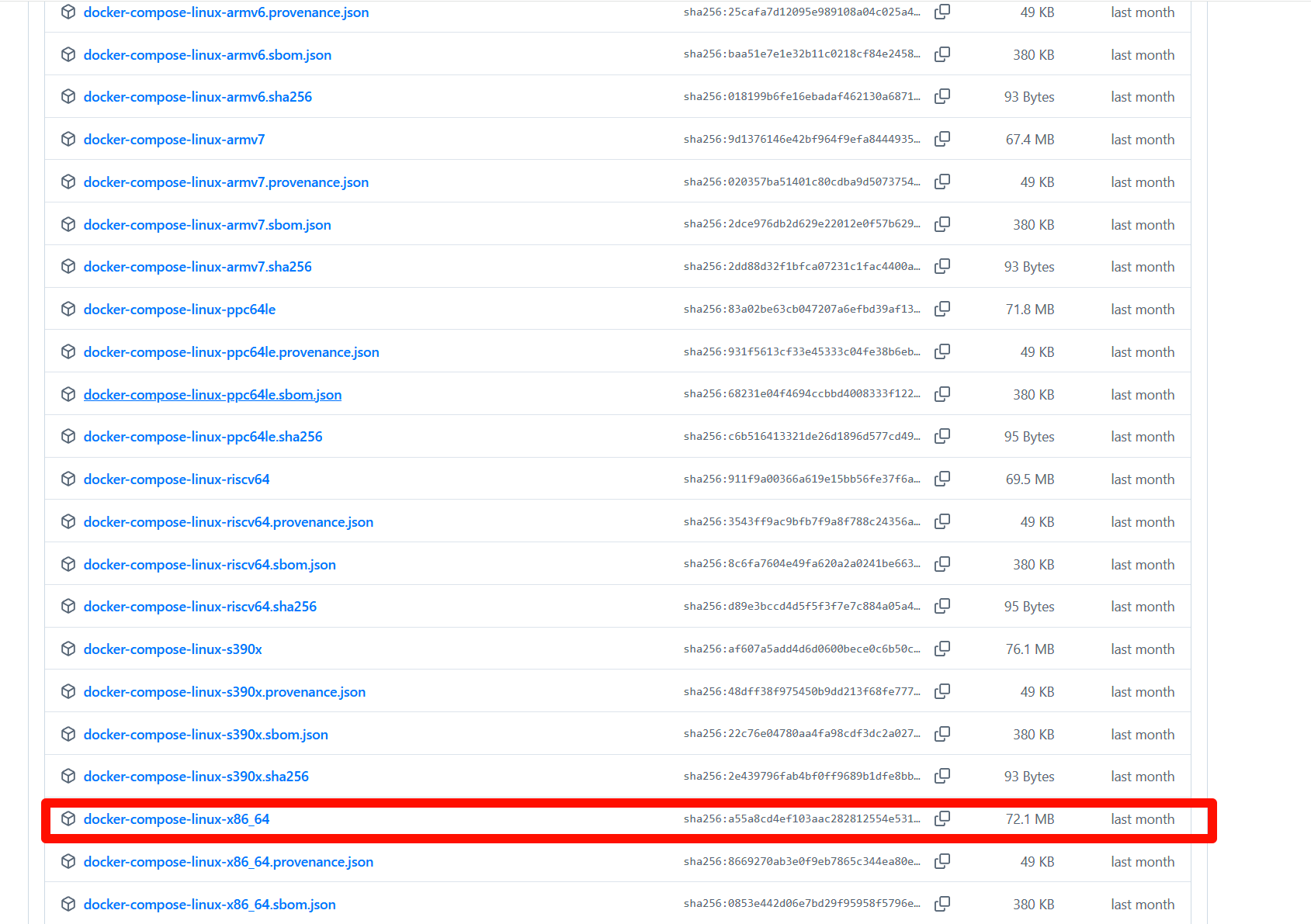Copy checksum for docker-compose-linux-riscv64.sbom.json
This screenshot has width=1311, height=924.
point(942,564)
